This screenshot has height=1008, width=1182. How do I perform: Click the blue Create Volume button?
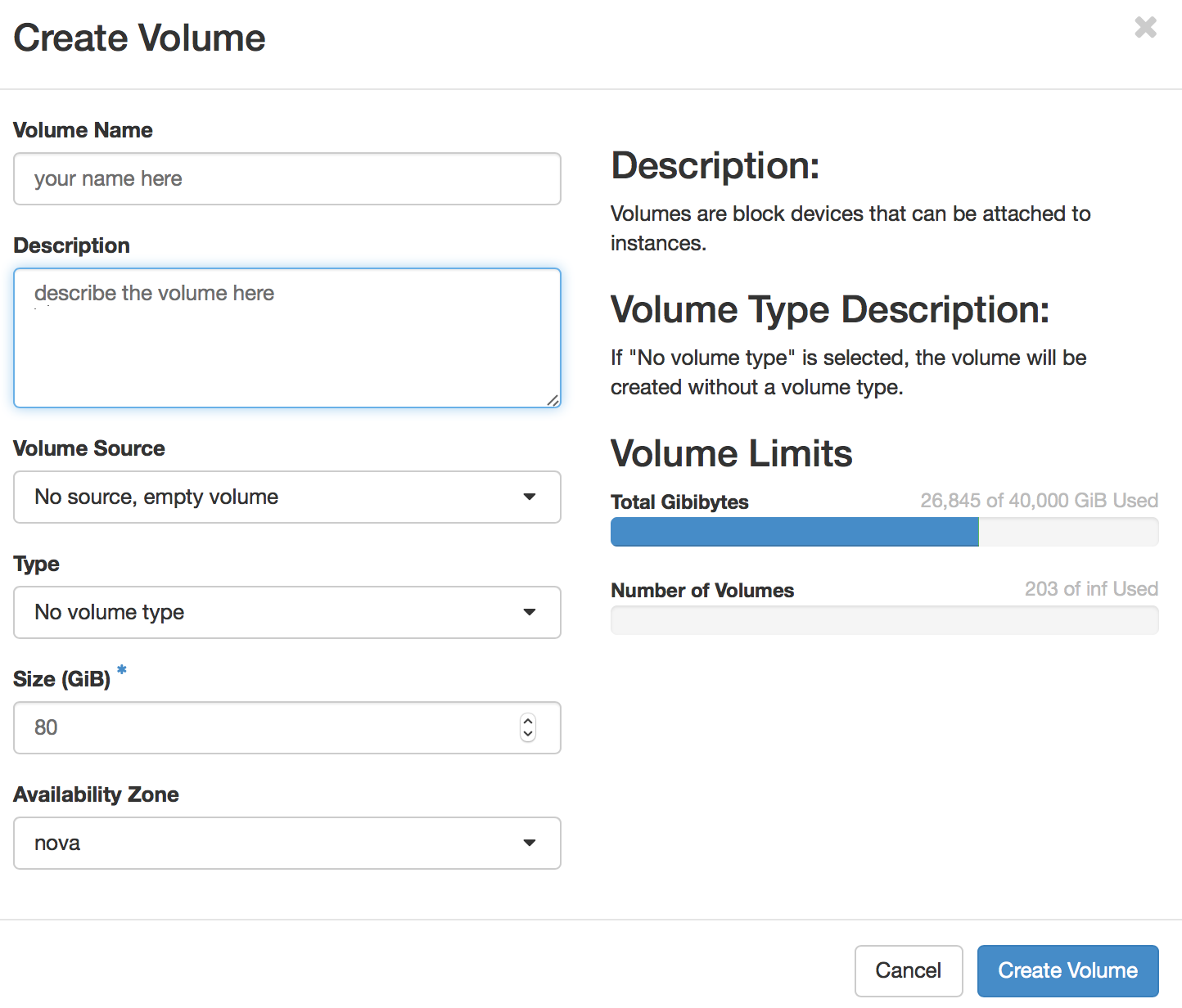coord(1067,970)
